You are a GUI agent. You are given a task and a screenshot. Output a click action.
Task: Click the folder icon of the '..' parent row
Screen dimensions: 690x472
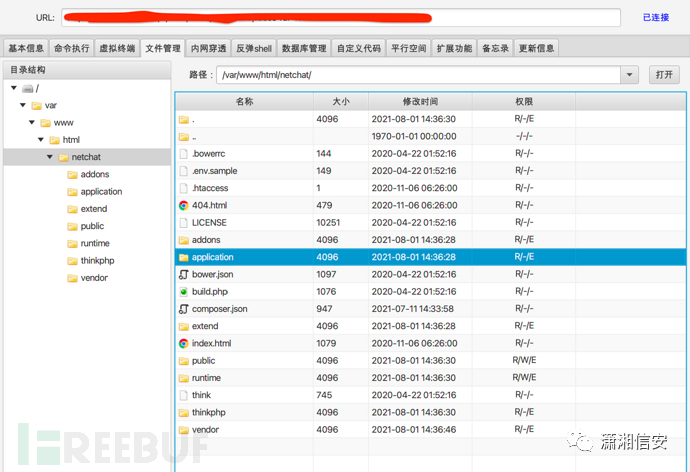click(184, 137)
